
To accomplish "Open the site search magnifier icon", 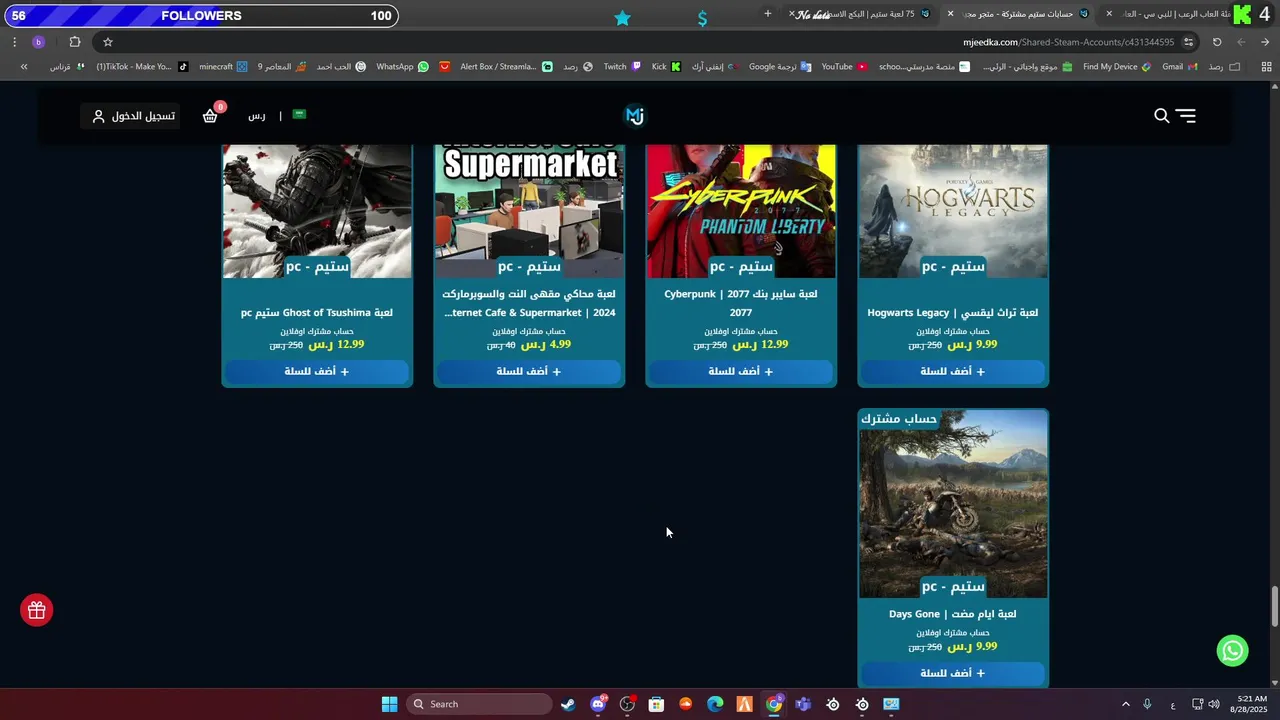I will pos(1161,116).
